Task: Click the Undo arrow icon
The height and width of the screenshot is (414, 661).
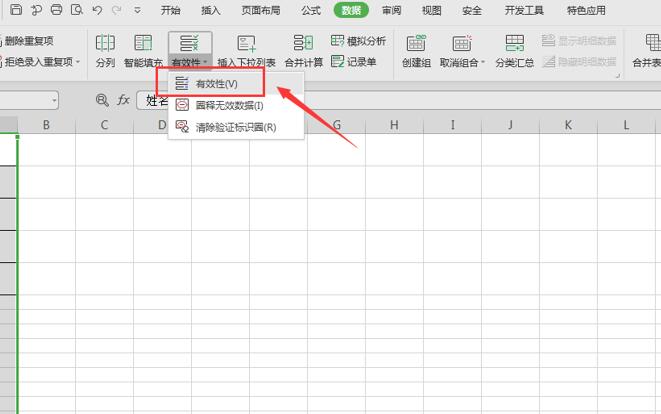Action: [x=97, y=10]
